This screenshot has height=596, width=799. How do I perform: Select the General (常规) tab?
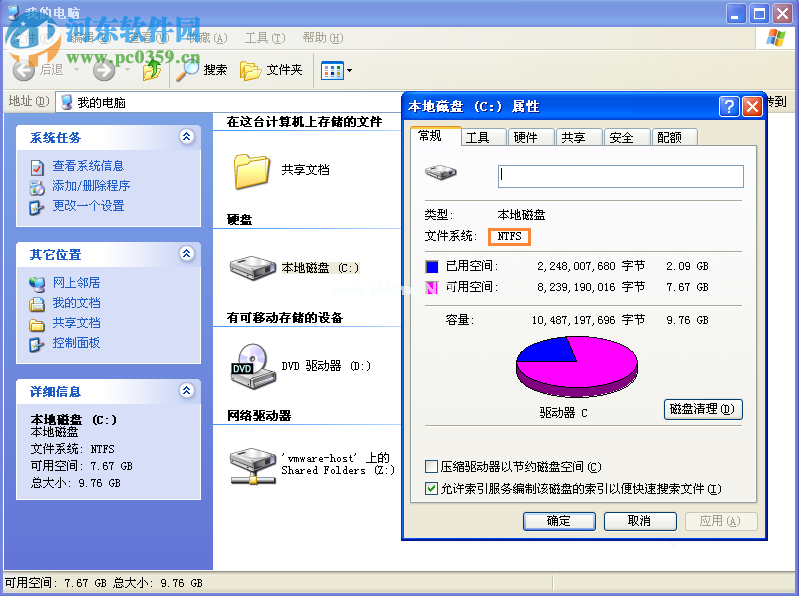click(436, 136)
